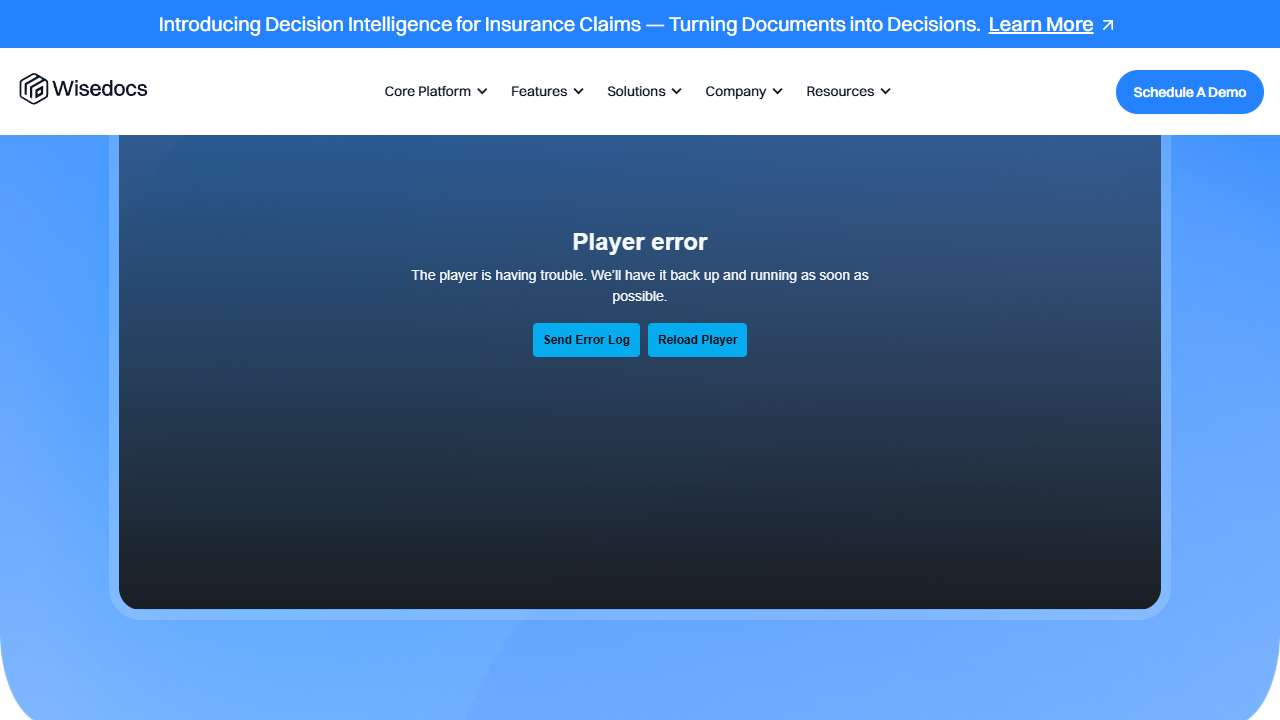
Task: Expand the Features dropdown arrow
Action: (578, 91)
